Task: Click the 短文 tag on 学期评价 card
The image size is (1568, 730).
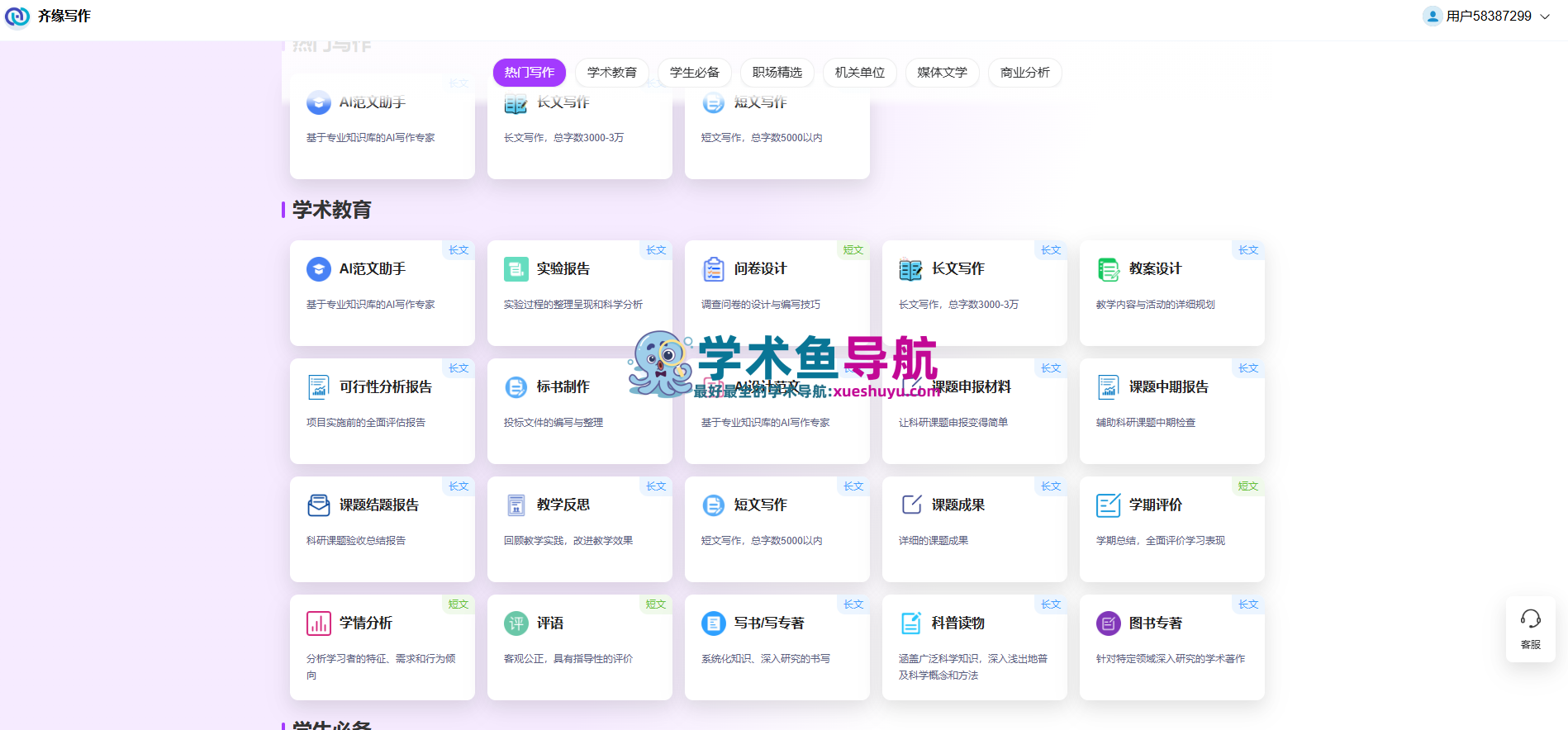Action: [x=1248, y=486]
